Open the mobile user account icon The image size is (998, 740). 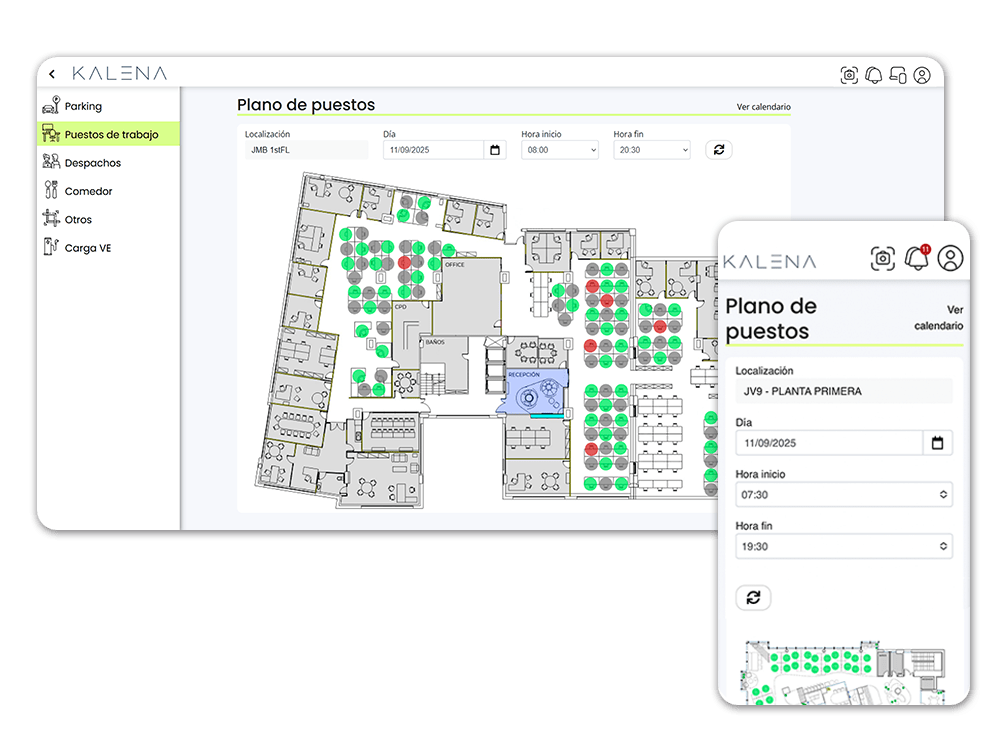coord(950,258)
